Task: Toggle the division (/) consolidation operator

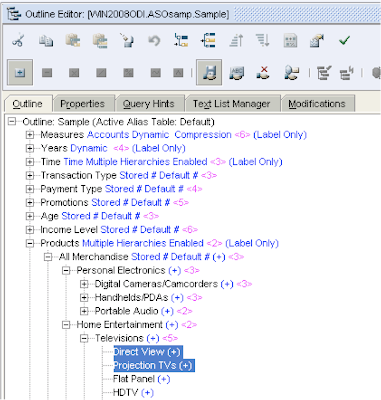Action: point(101,72)
